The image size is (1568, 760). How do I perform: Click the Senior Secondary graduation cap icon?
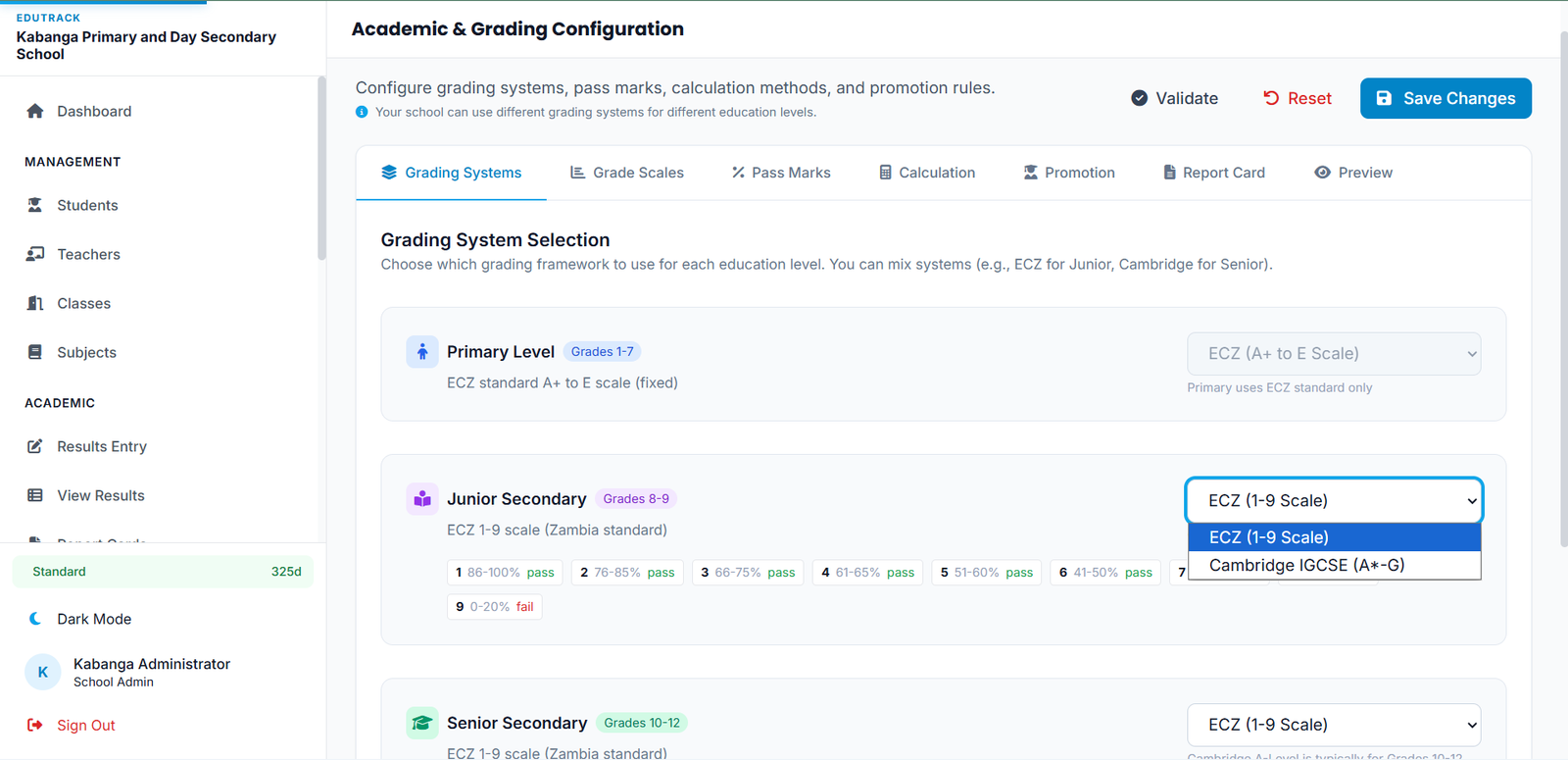422,723
